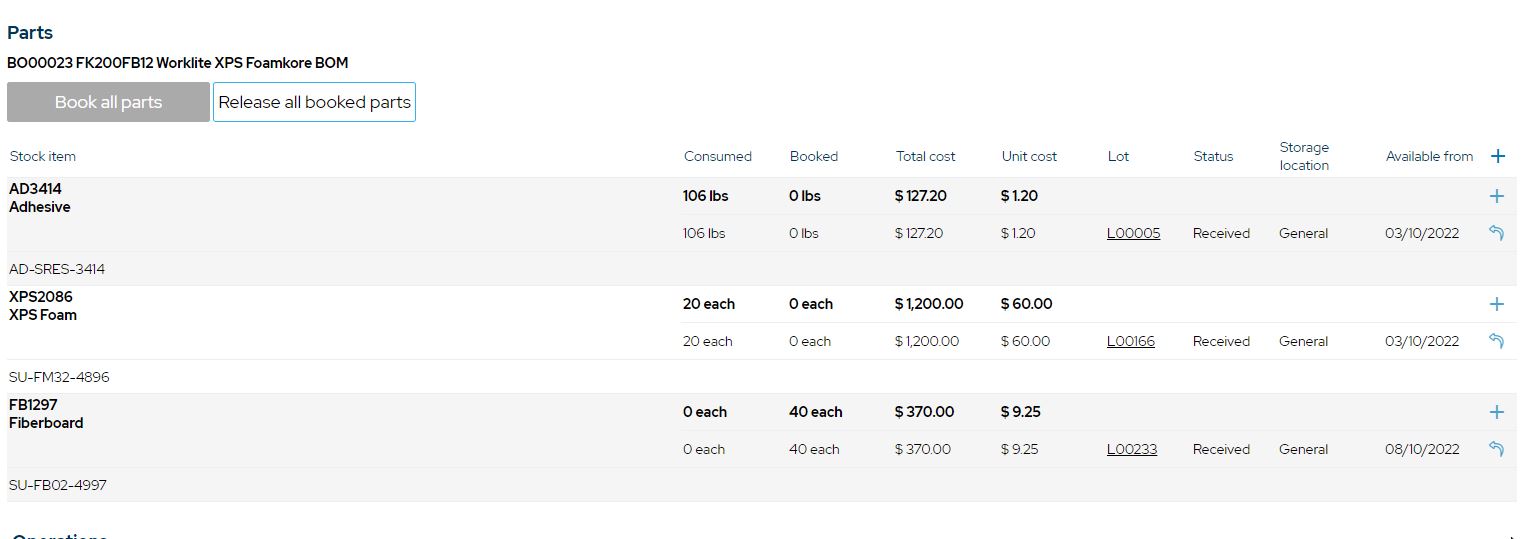Image resolution: width=1540 pixels, height=539 pixels.
Task: Click the plus icon in the table header
Action: pos(1497,156)
